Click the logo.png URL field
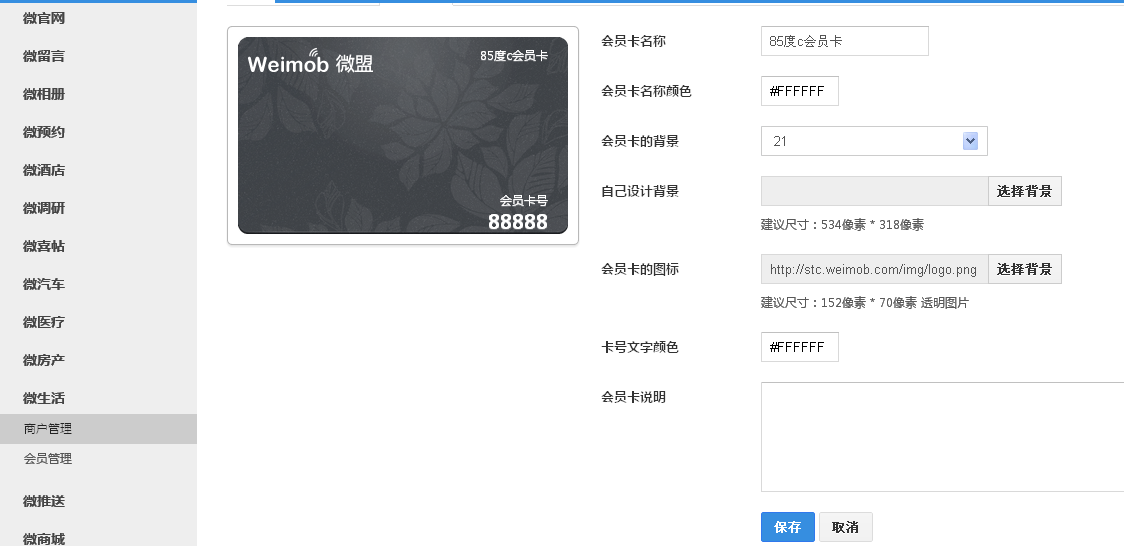 click(x=875, y=269)
